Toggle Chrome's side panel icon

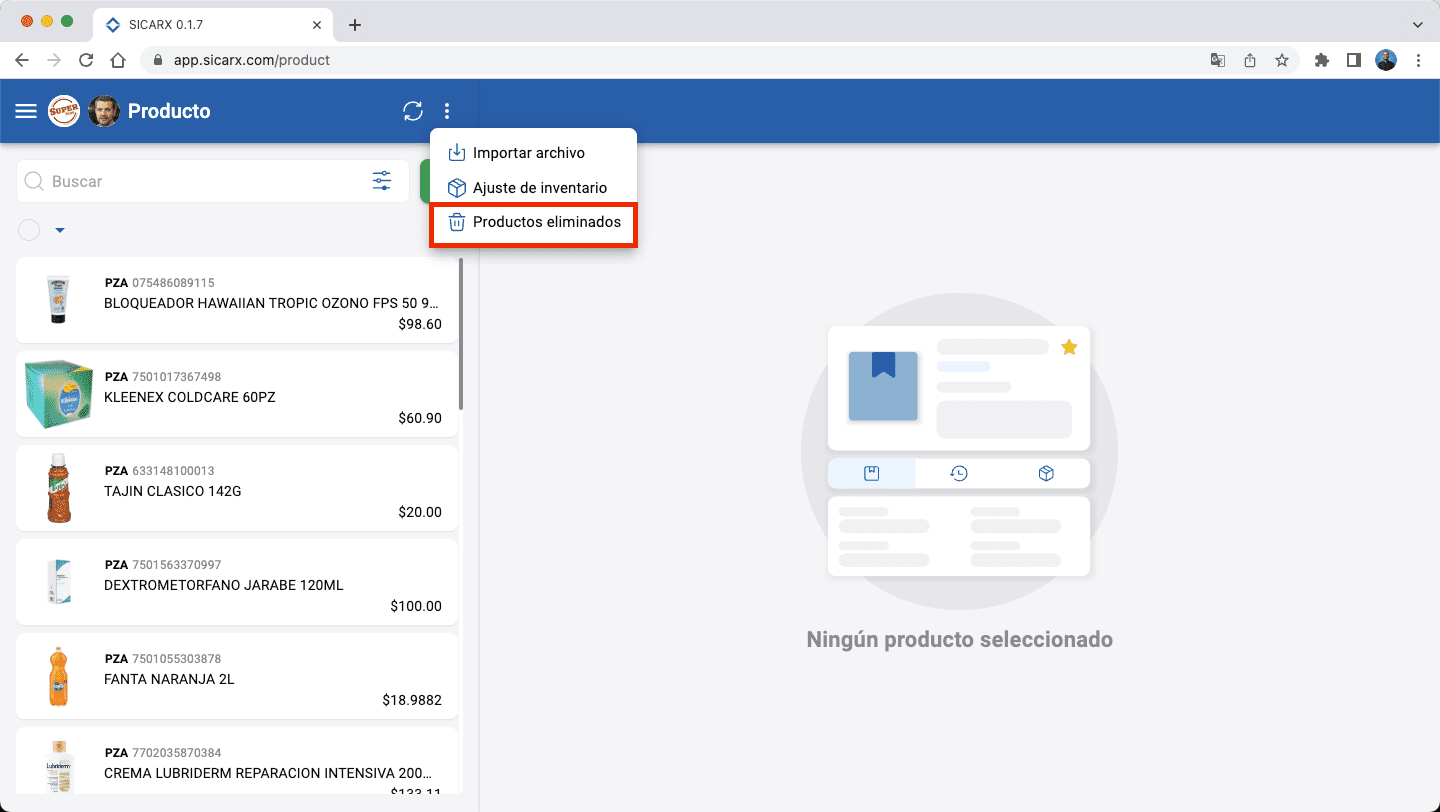tap(1354, 60)
